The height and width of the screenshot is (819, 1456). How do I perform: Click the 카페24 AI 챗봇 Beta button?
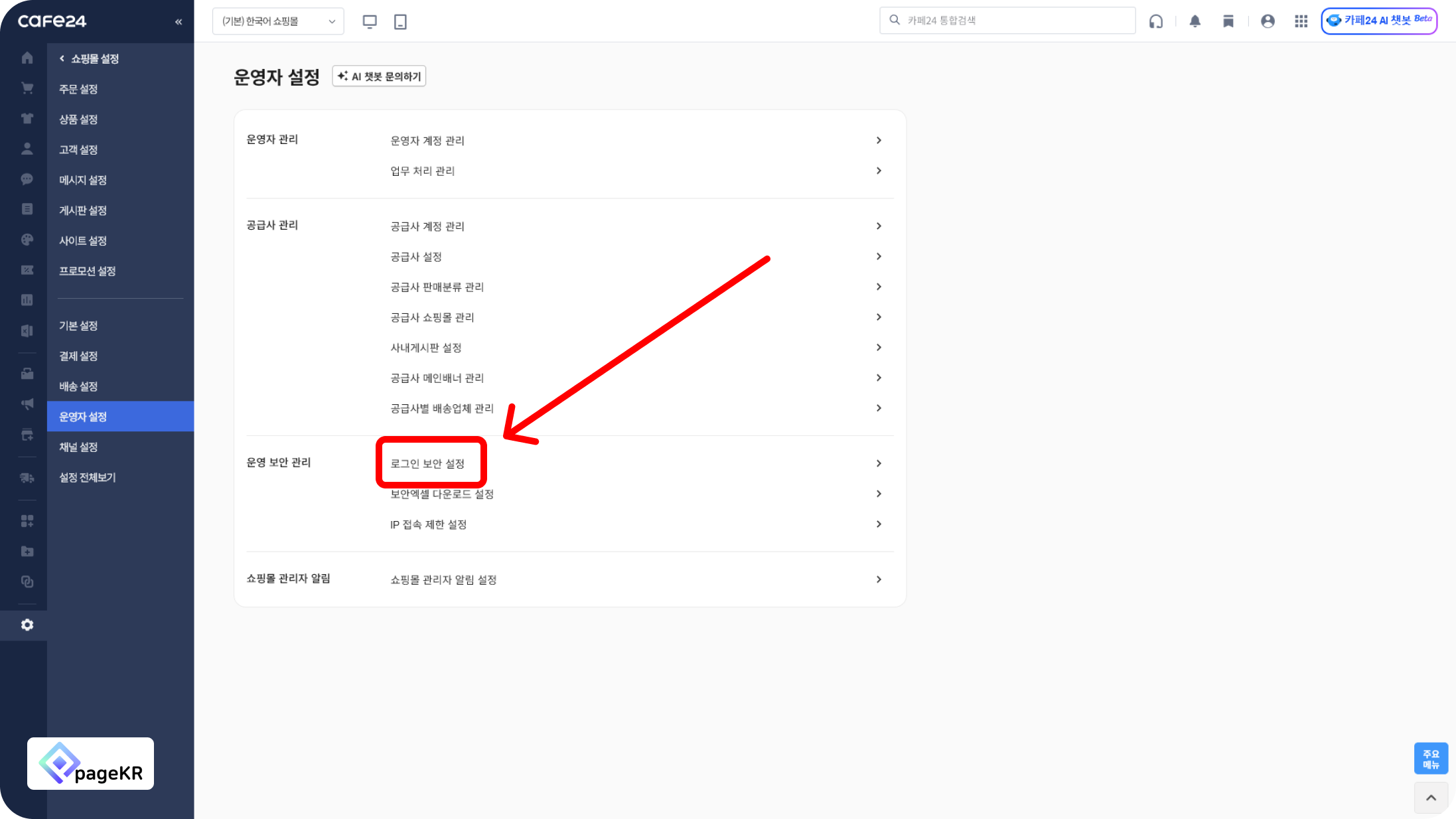pos(1379,21)
